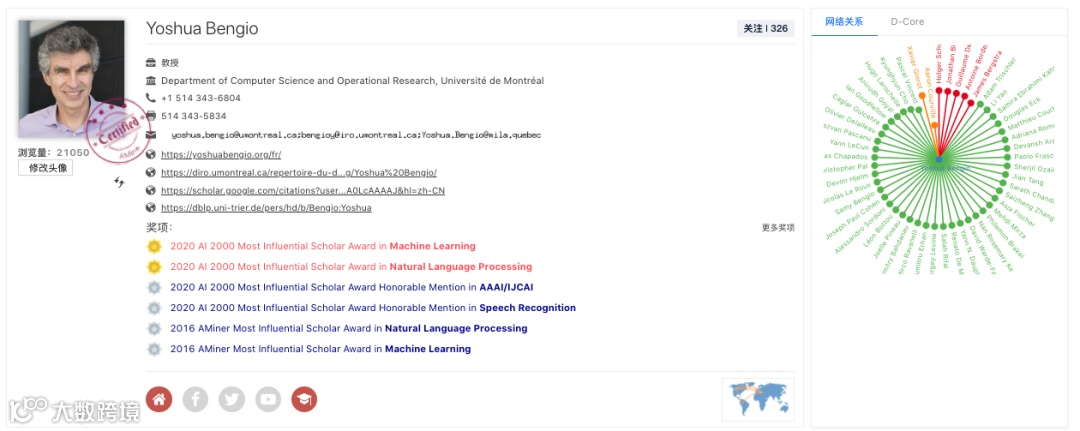Open the scholar.google.com citations link
Screen dimensions: 1080x431
coord(303,191)
